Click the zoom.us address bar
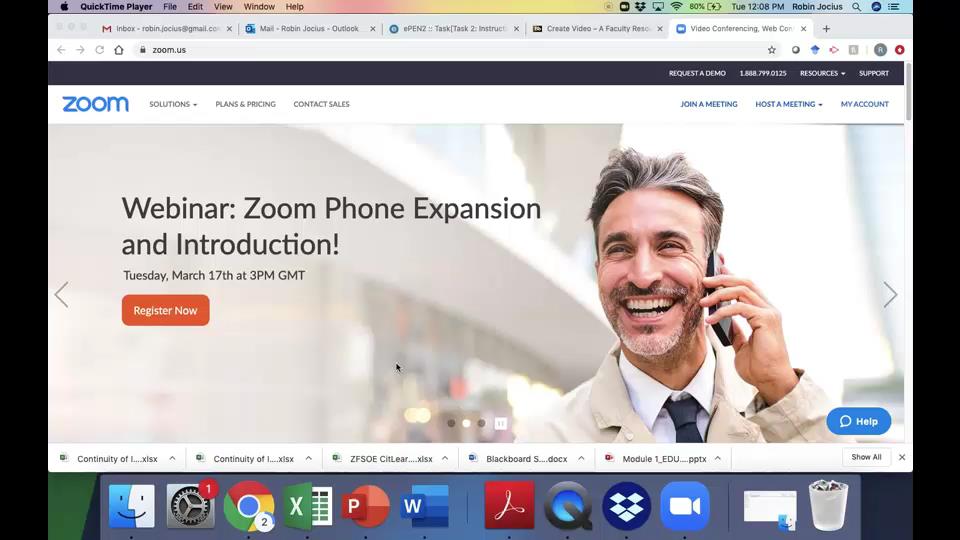The height and width of the screenshot is (540, 960). (x=450, y=50)
